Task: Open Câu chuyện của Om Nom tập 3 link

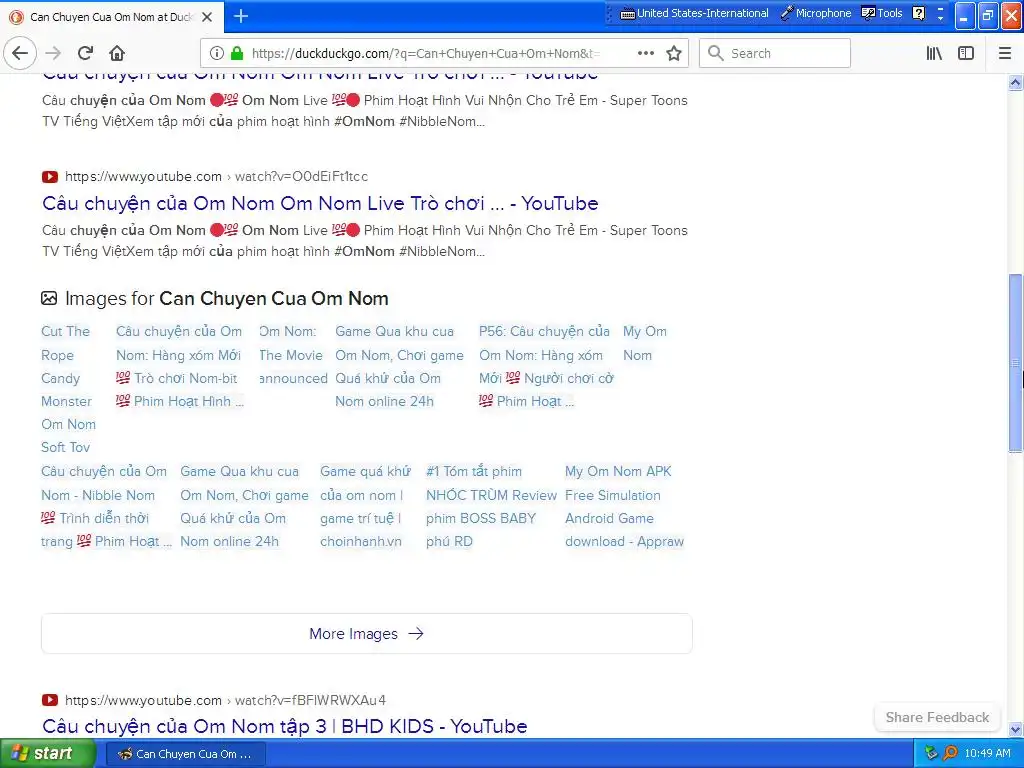Action: coord(284,726)
